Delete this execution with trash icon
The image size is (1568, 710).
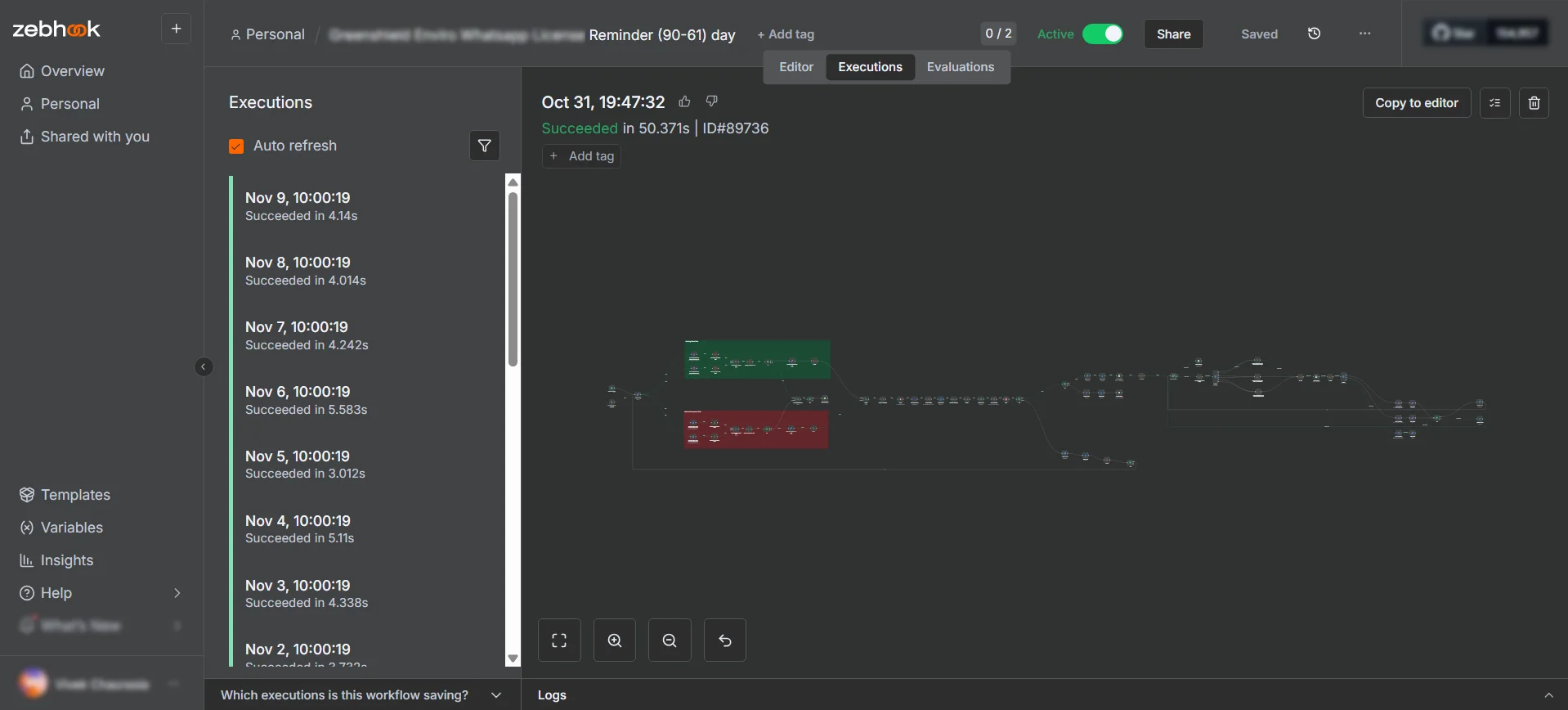1534,103
